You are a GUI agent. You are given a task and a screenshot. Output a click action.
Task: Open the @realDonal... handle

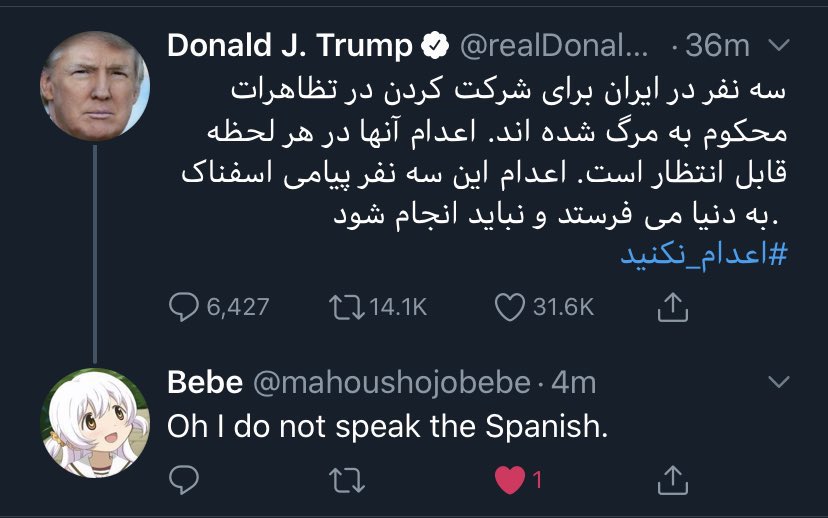554,46
